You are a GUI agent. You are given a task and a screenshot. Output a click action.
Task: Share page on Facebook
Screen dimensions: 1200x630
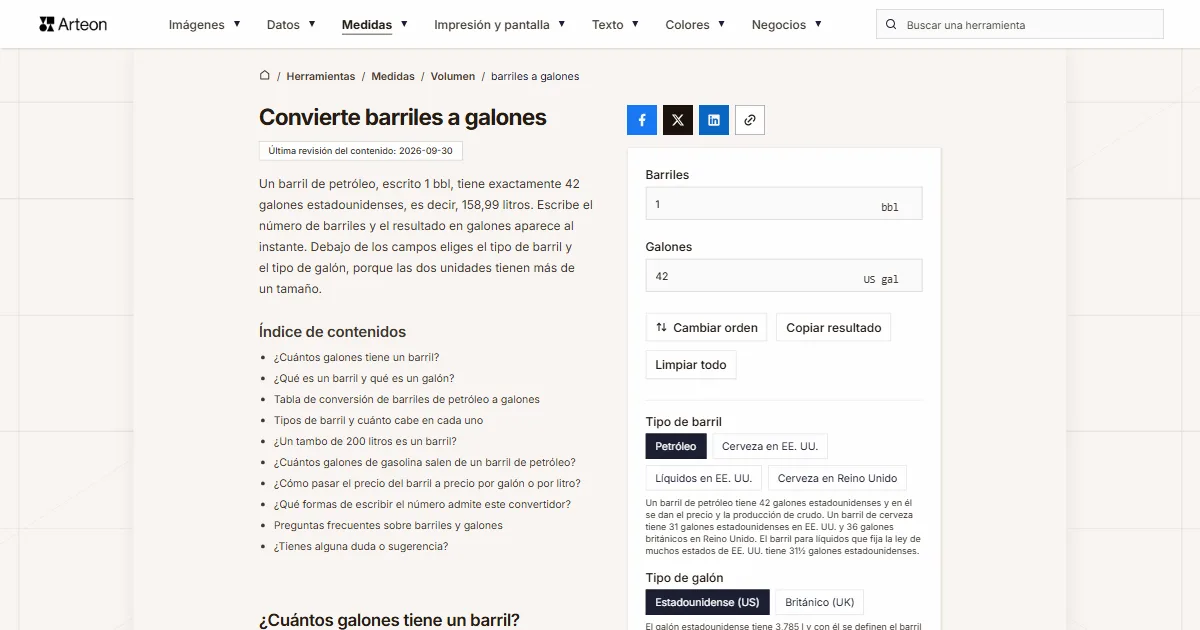642,120
